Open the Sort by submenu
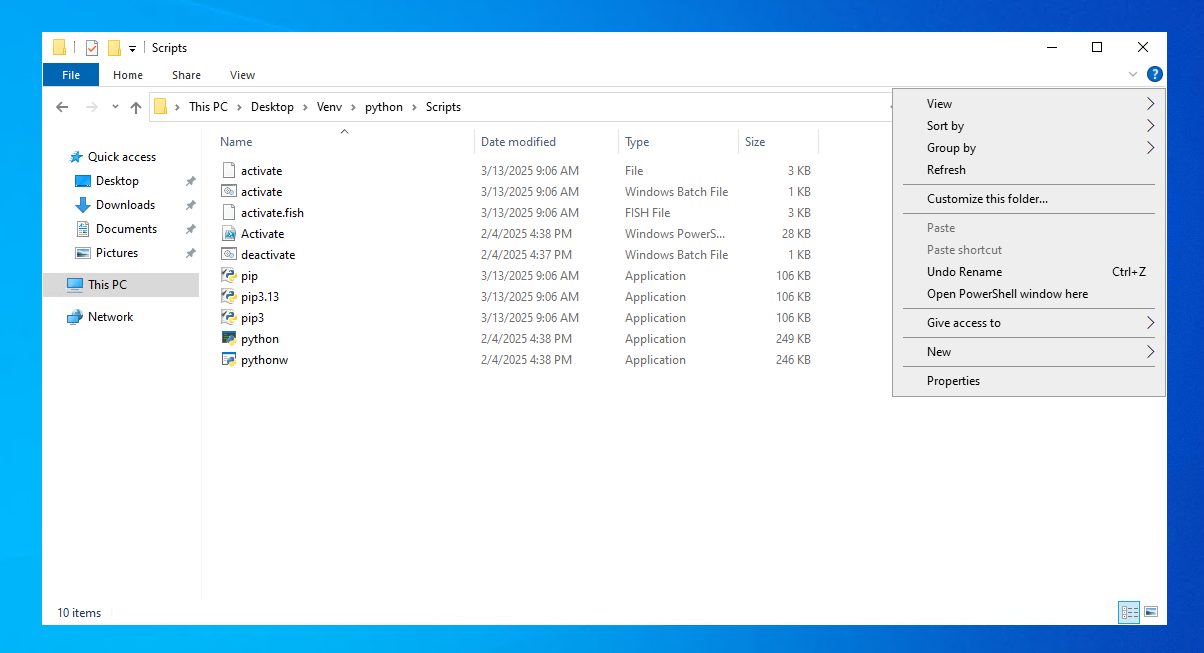Screen dimensions: 1204x653 944,125
